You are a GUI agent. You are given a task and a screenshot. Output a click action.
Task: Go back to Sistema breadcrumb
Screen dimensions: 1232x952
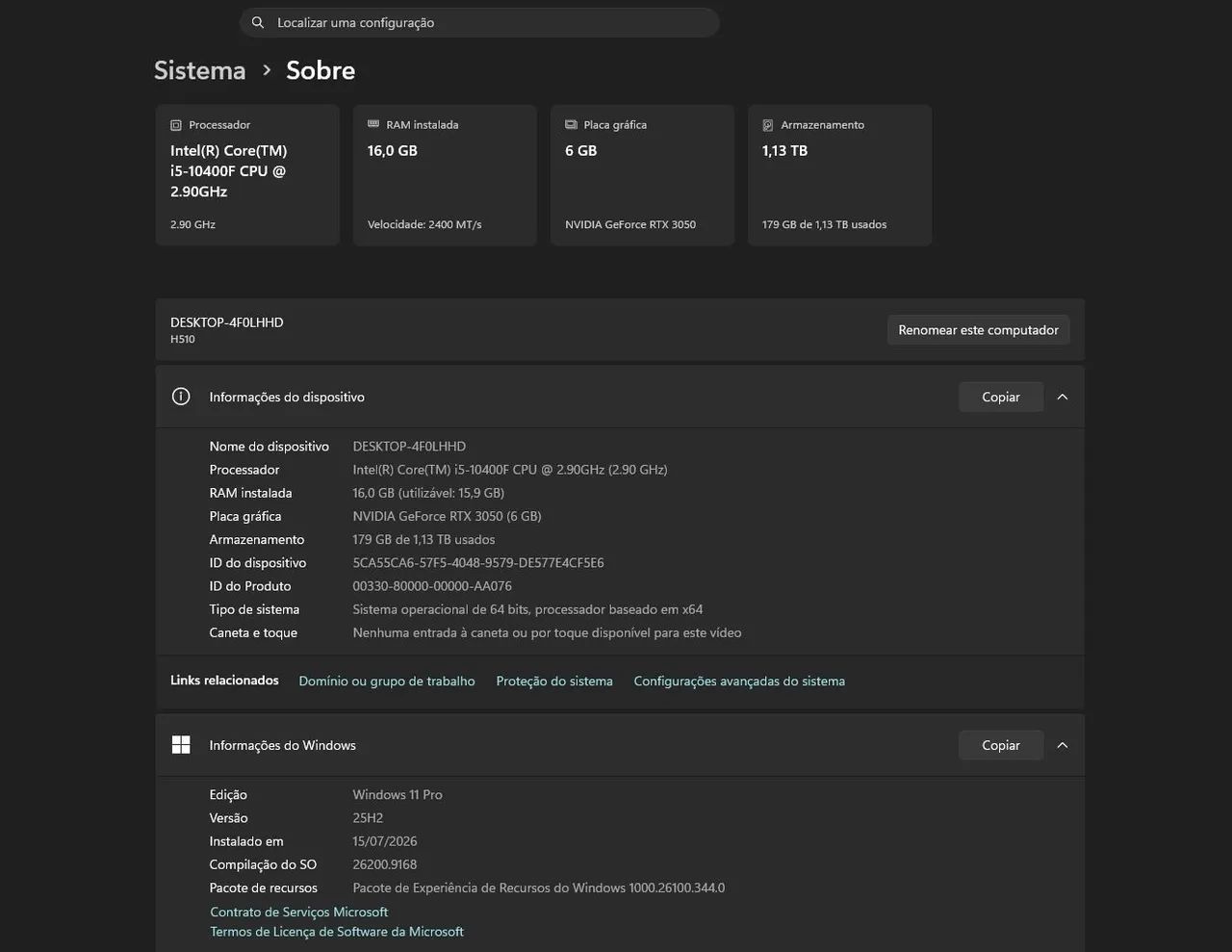[200, 70]
